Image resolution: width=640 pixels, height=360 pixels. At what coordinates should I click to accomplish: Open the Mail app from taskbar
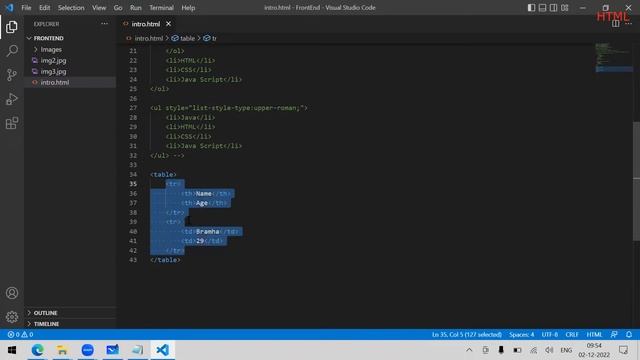pyautogui.click(x=113, y=350)
